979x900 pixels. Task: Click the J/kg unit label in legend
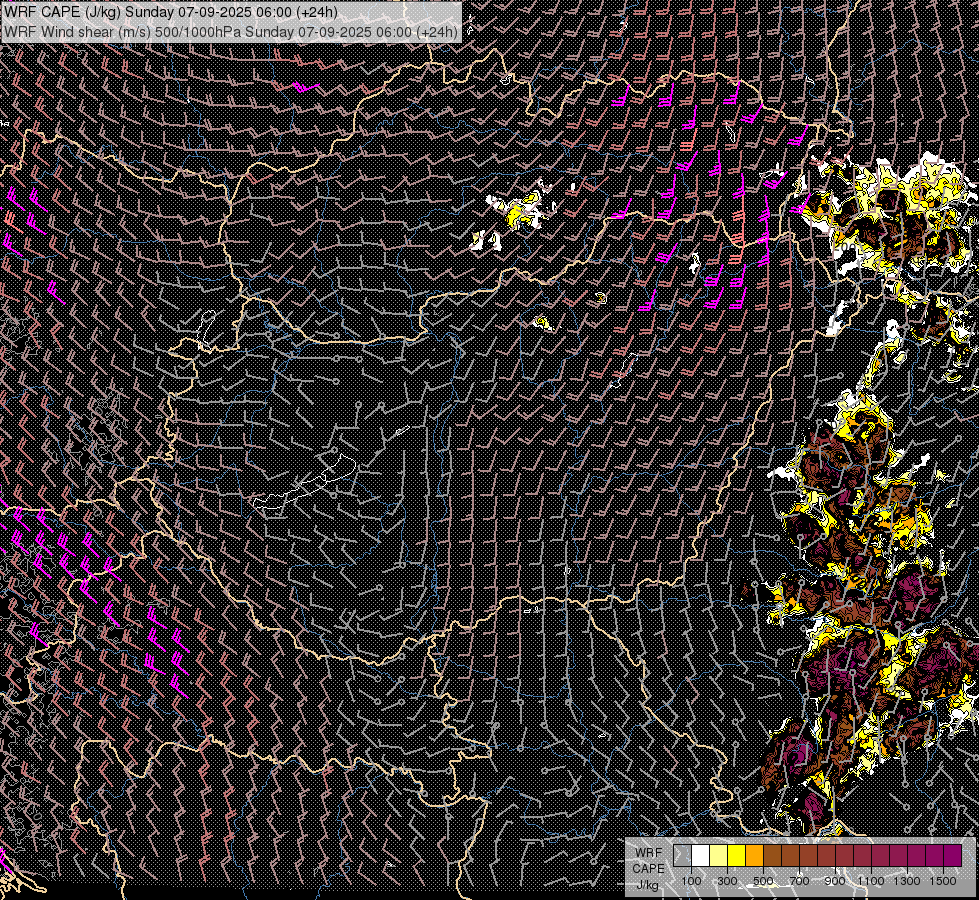click(x=648, y=886)
